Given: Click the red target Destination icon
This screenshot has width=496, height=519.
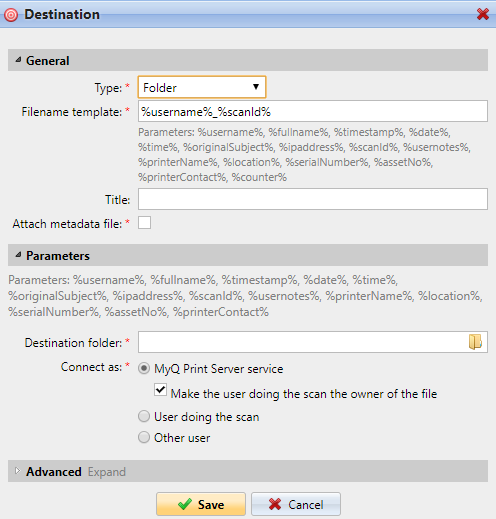Looking at the screenshot, I should click(11, 15).
